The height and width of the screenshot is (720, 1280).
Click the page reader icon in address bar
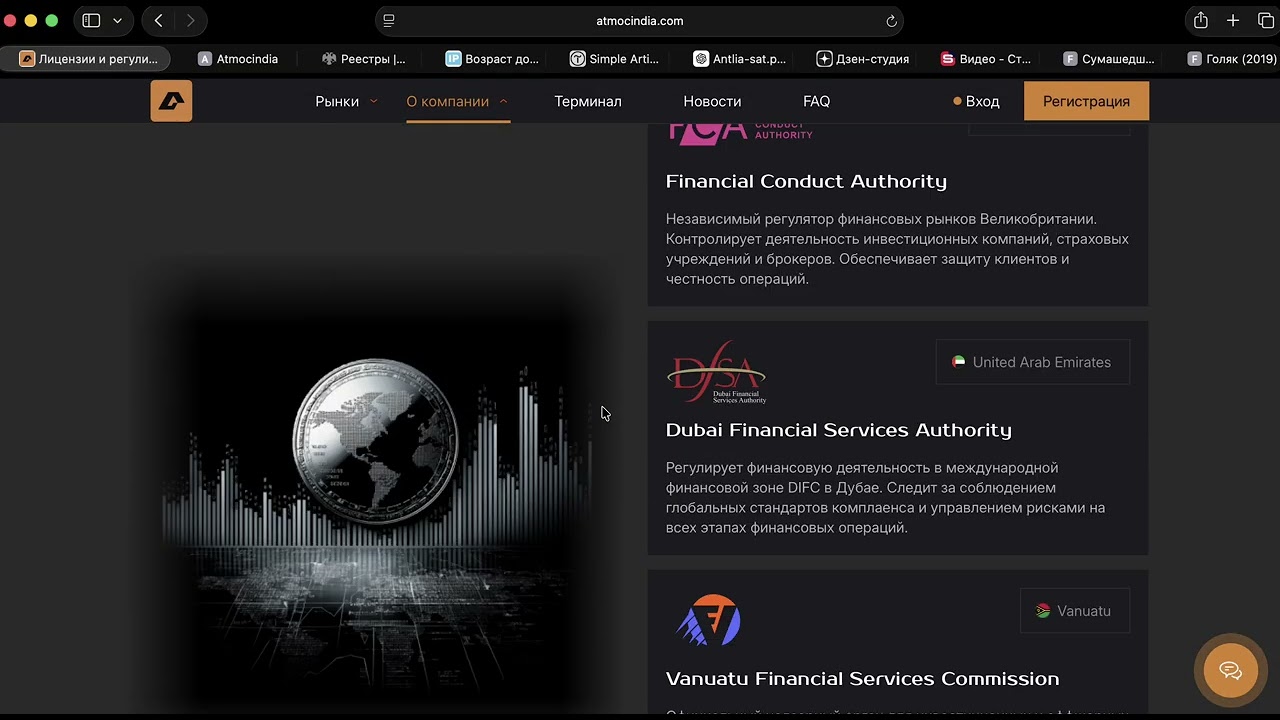(389, 20)
